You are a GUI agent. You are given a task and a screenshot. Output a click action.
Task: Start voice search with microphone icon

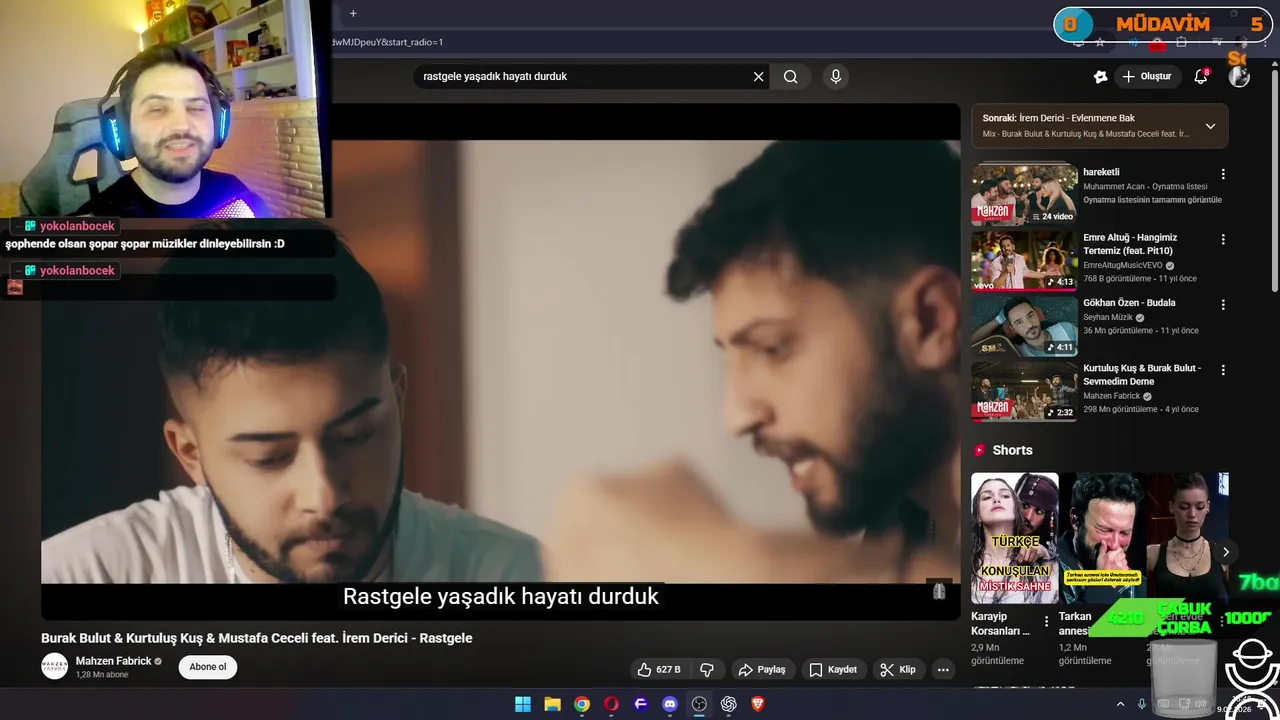coord(836,77)
